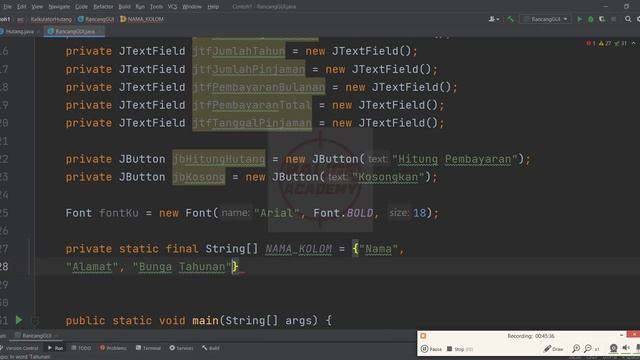The width and height of the screenshot is (640, 360).
Task: Click Draw pencil in recorder bar
Action: tap(553, 349)
